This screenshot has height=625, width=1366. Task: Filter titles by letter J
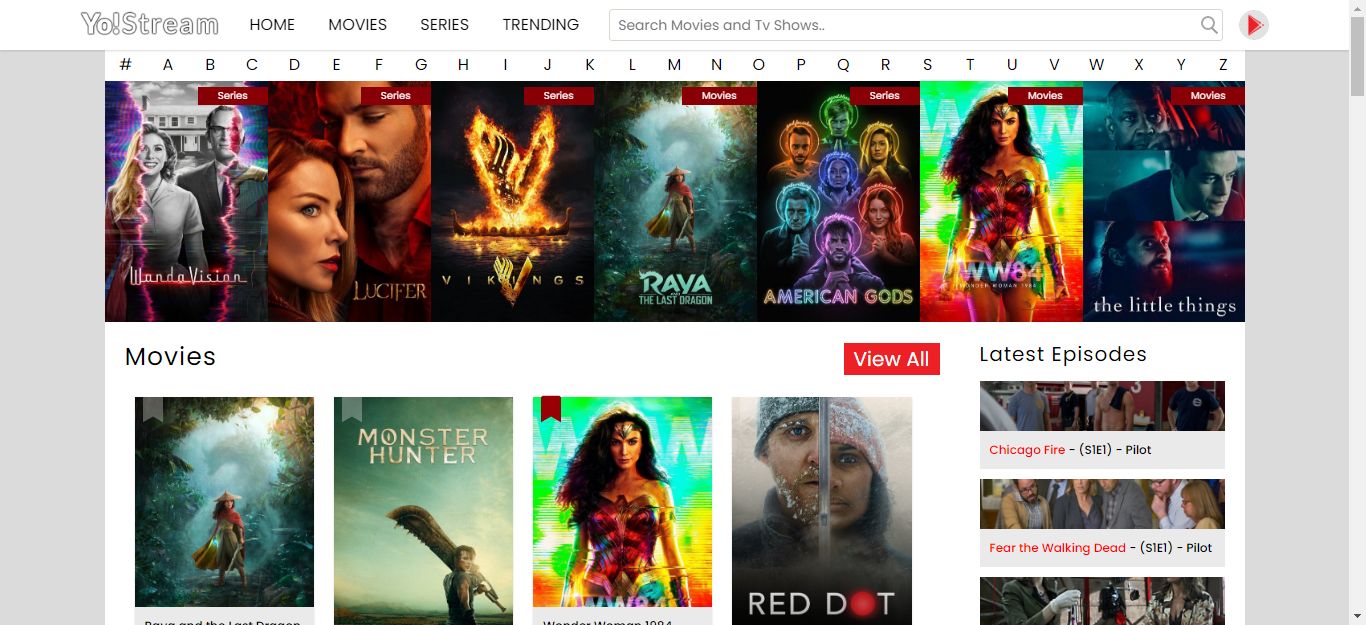547,65
